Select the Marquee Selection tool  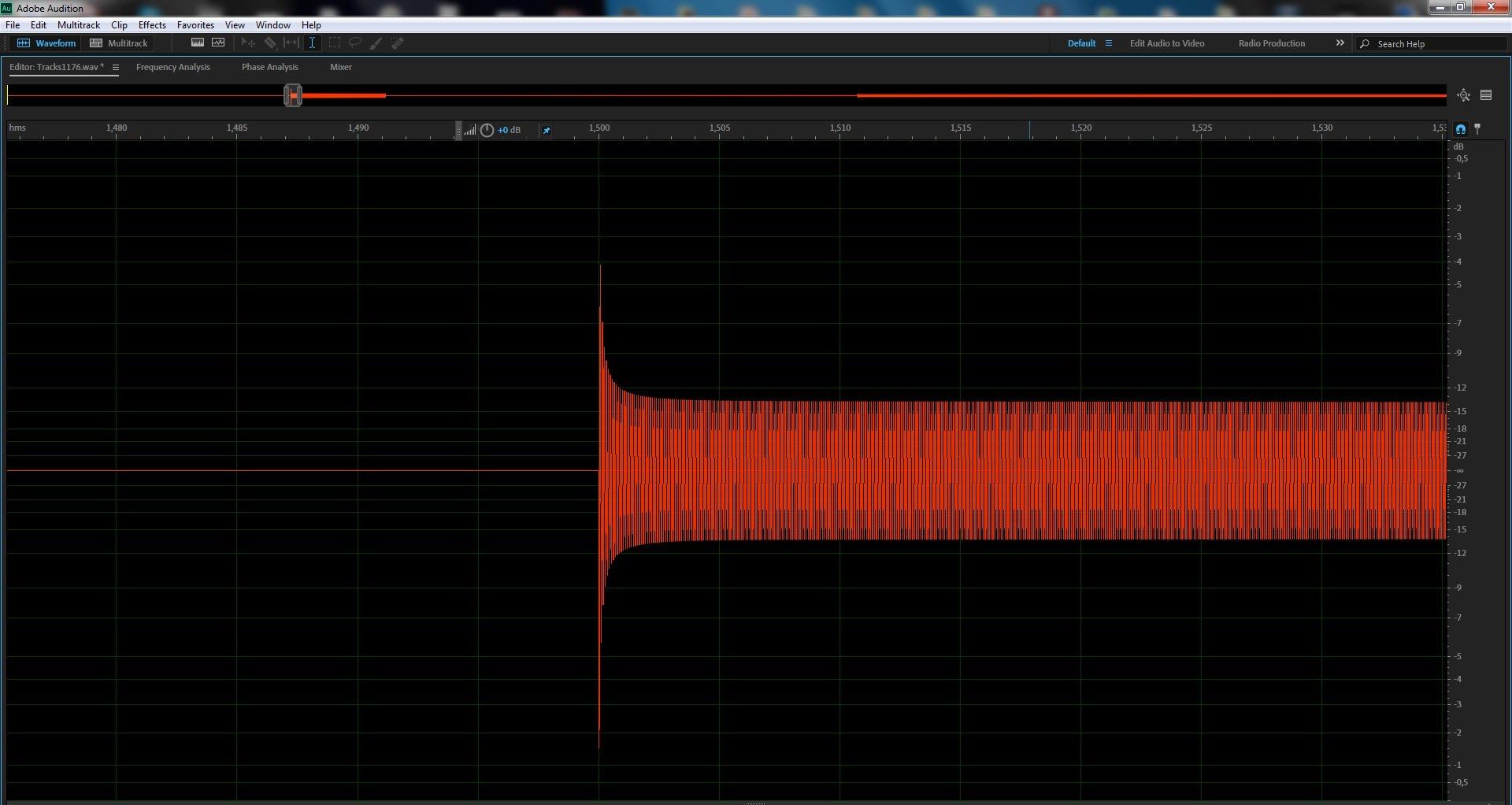(335, 43)
